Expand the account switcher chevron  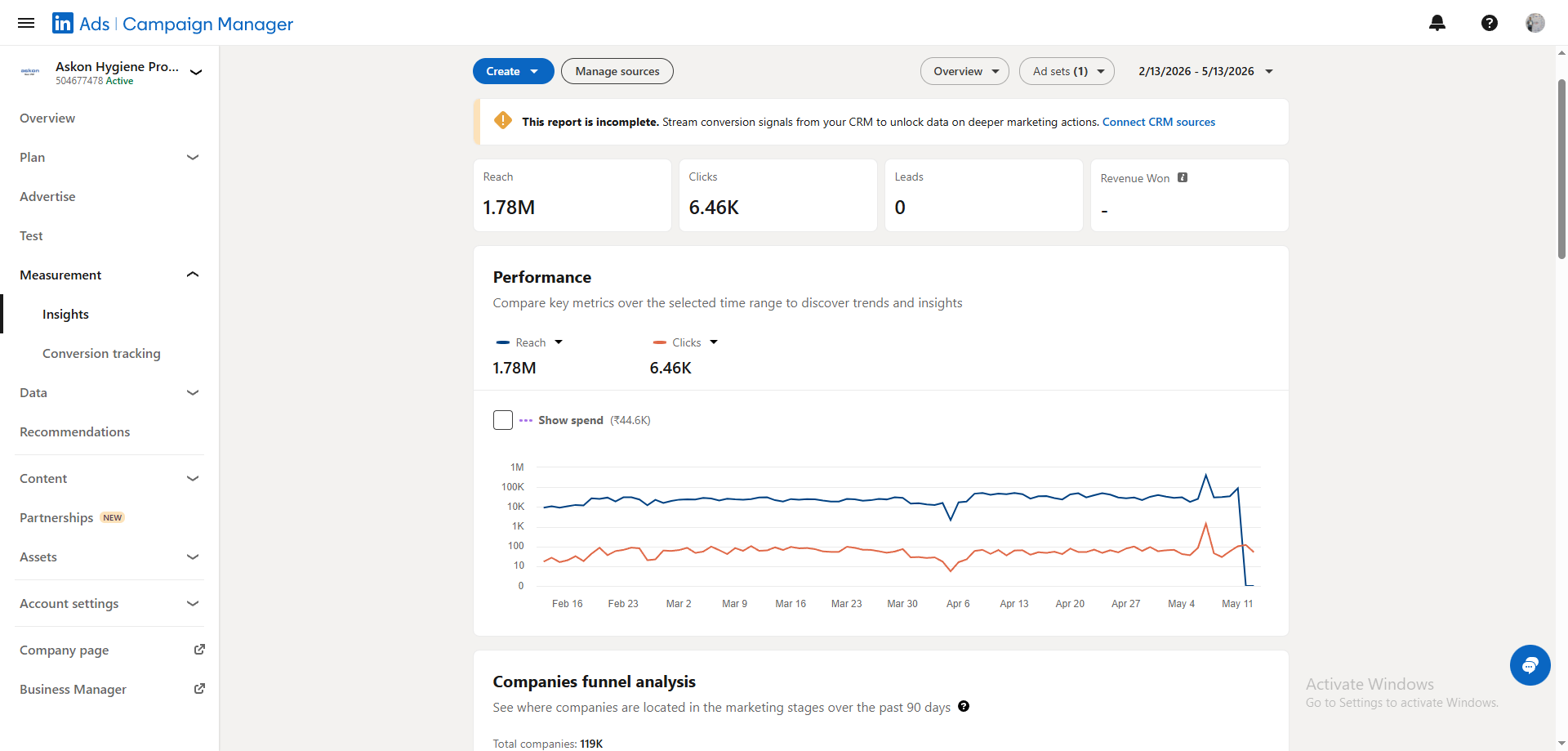pyautogui.click(x=196, y=72)
